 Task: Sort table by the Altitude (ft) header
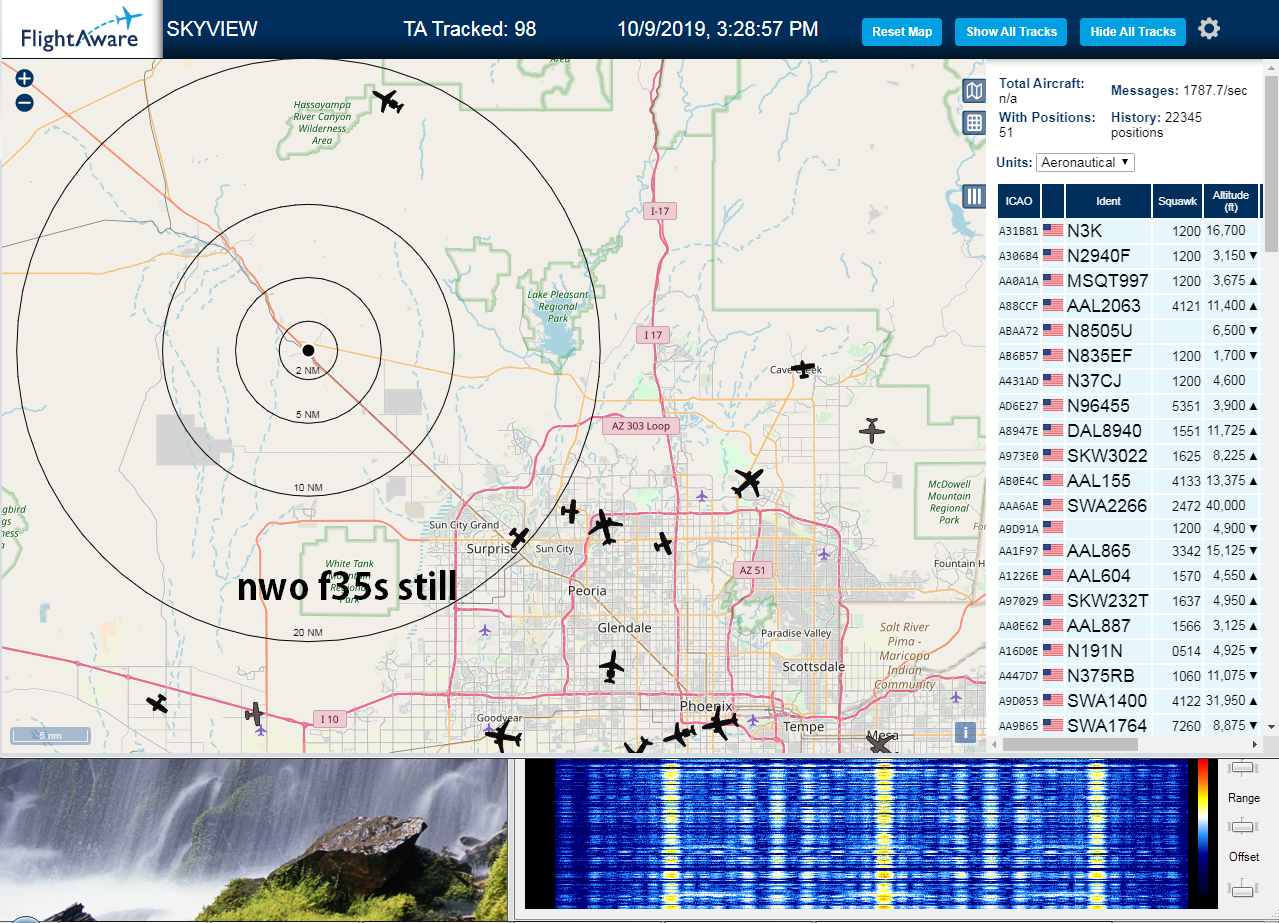coord(1231,201)
